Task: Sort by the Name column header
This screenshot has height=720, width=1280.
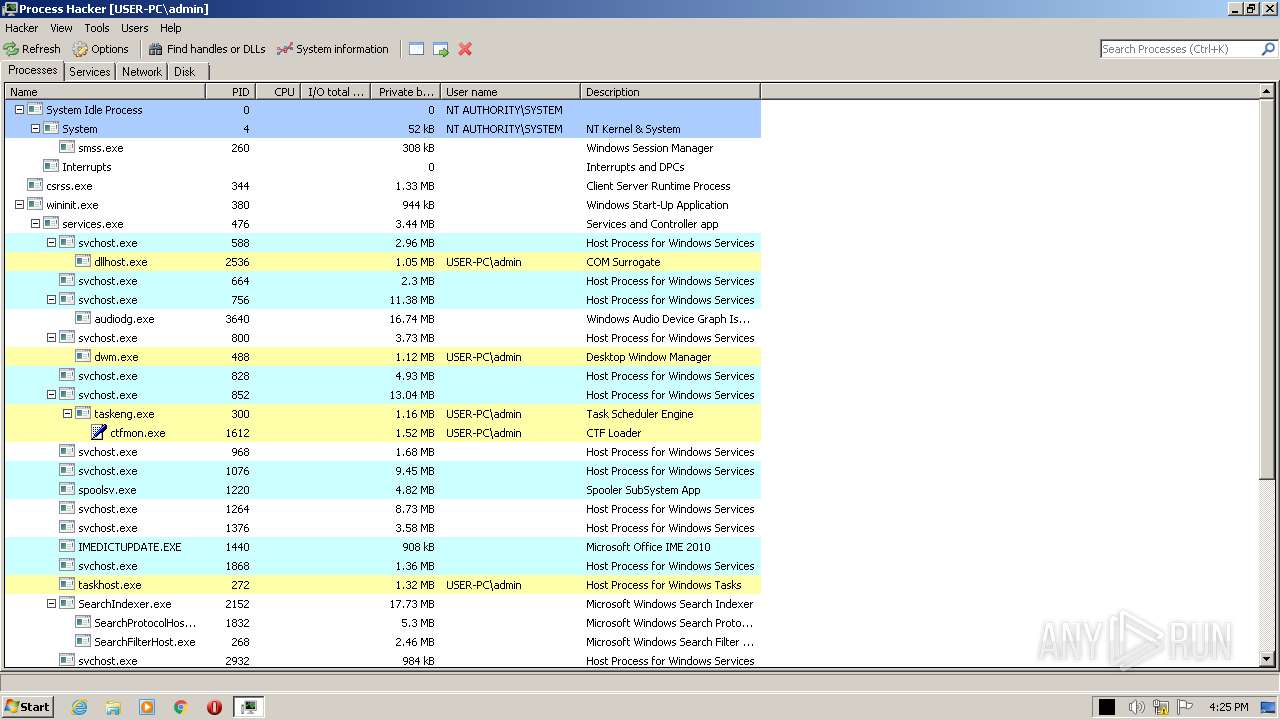Action: point(105,92)
